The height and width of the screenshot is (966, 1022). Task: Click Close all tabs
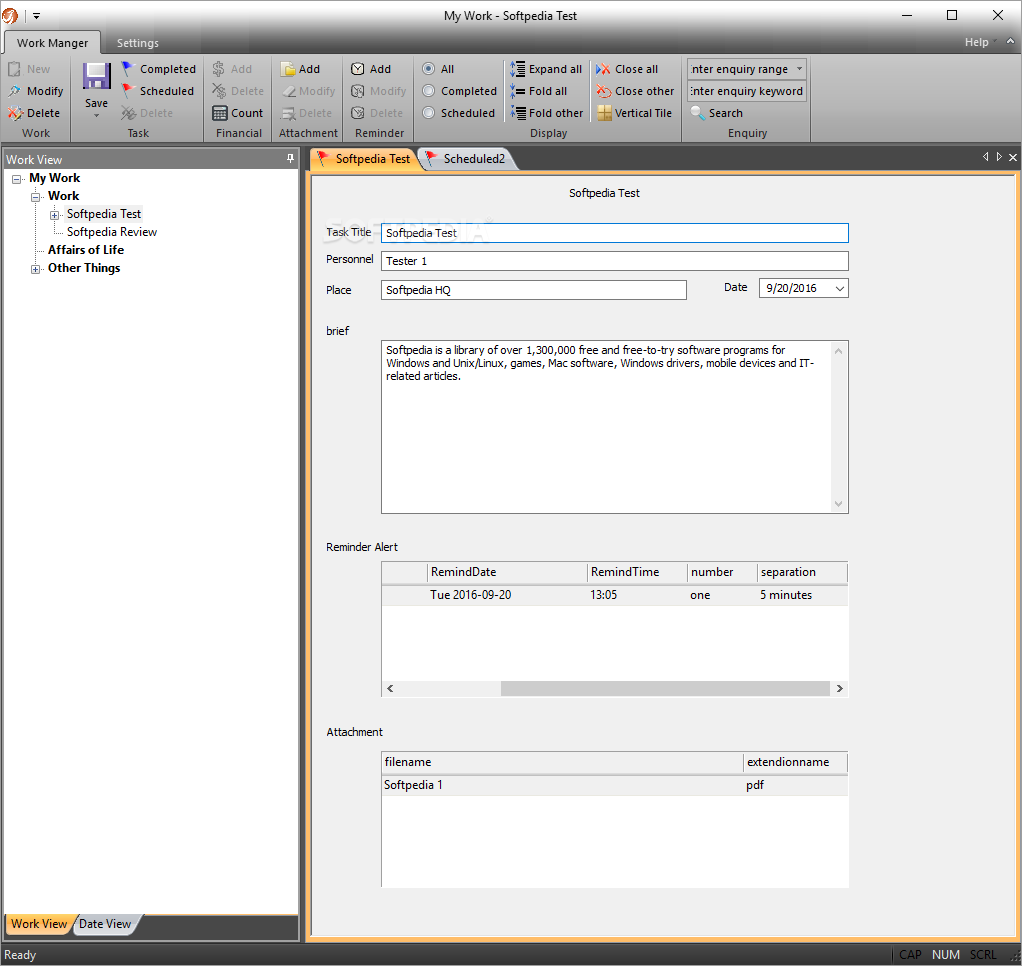point(627,69)
